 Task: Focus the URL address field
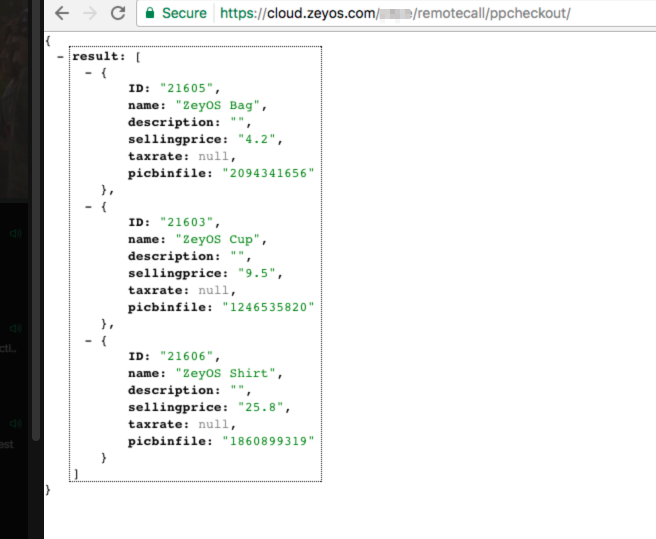click(395, 13)
